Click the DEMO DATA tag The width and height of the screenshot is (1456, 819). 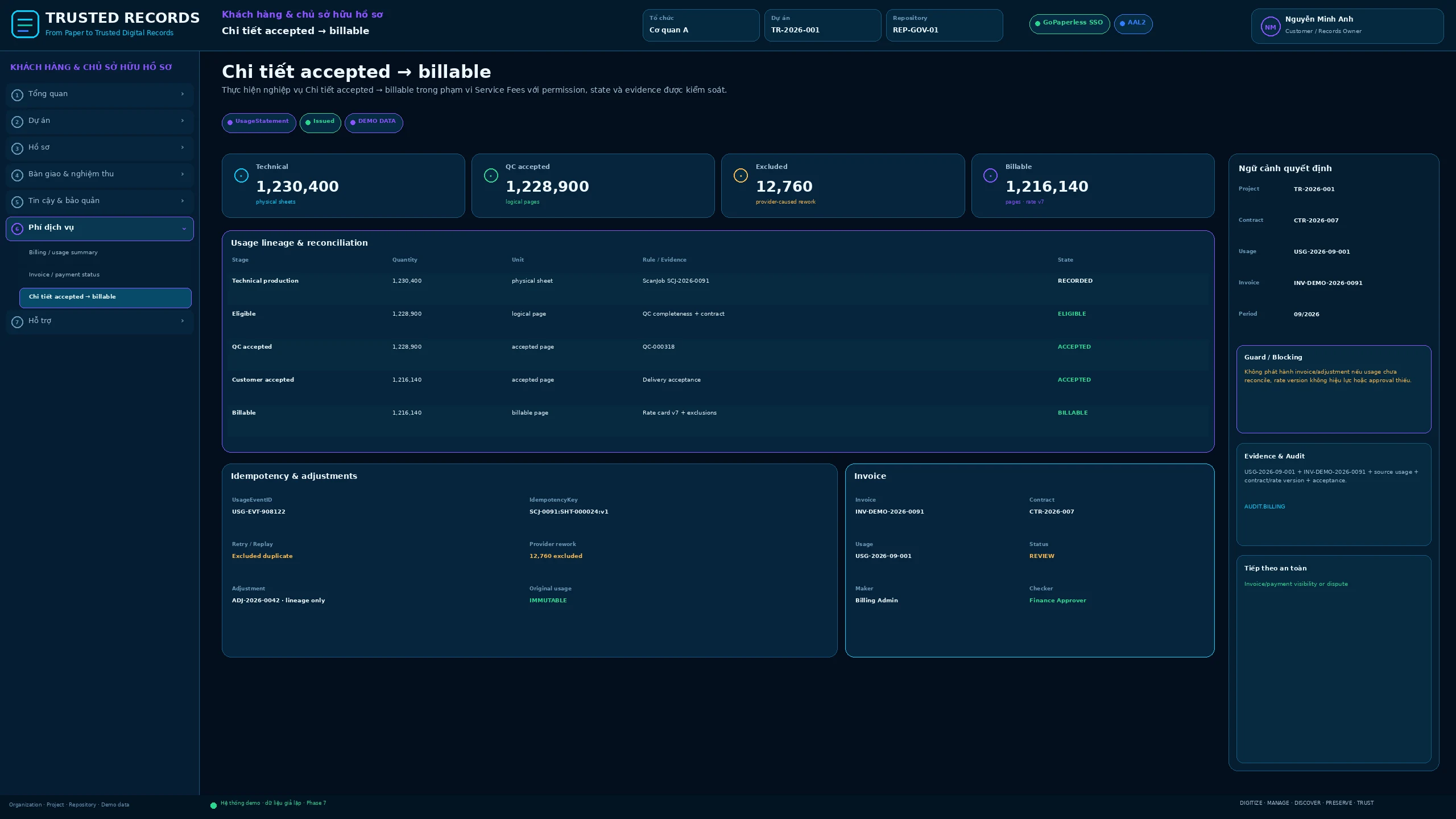coord(374,122)
